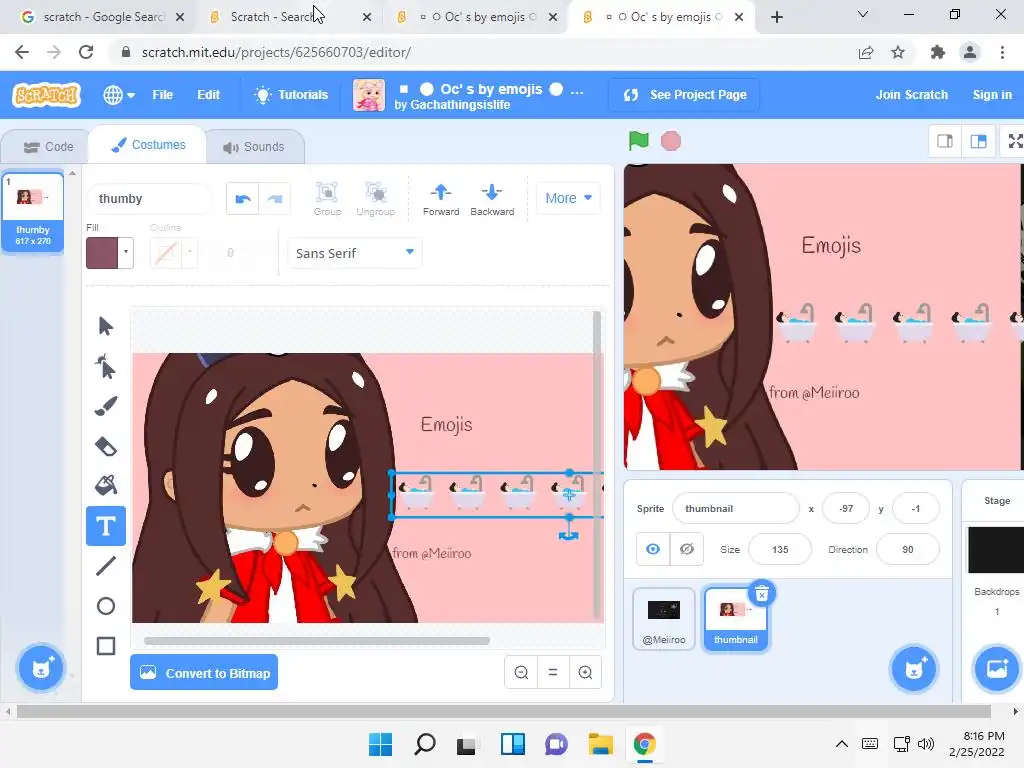Click the costume name field thumby
Screen dimensions: 1024x768
tap(150, 199)
